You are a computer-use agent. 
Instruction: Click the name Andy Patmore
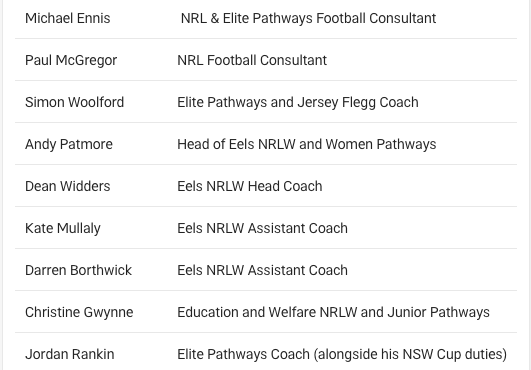(x=69, y=145)
